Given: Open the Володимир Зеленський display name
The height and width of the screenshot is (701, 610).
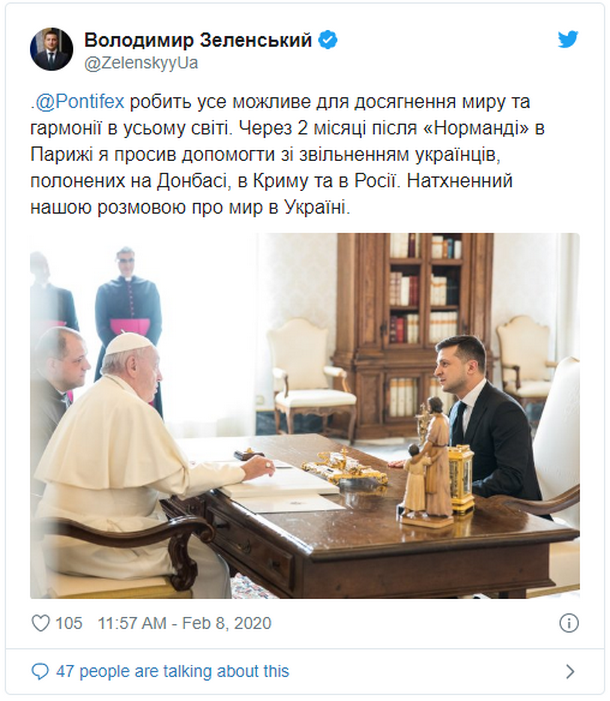Looking at the screenshot, I should [x=198, y=40].
